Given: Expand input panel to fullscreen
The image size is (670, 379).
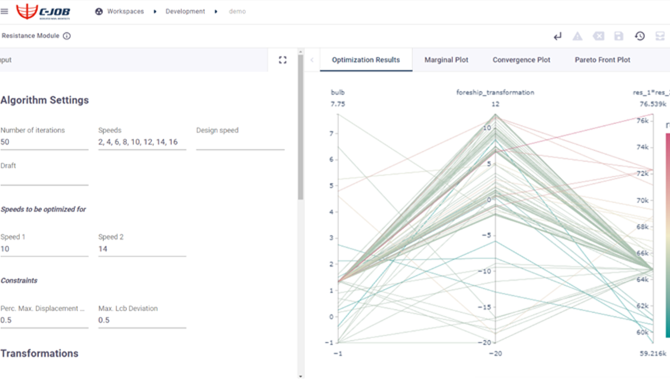Looking at the screenshot, I should point(282,60).
